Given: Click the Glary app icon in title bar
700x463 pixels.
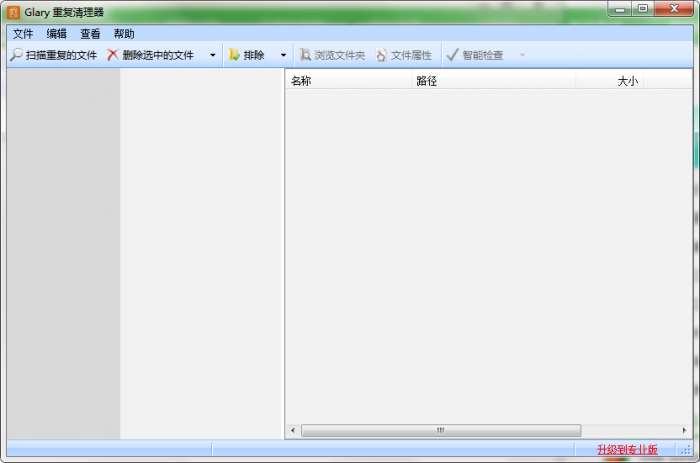Looking at the screenshot, I should point(13,12).
